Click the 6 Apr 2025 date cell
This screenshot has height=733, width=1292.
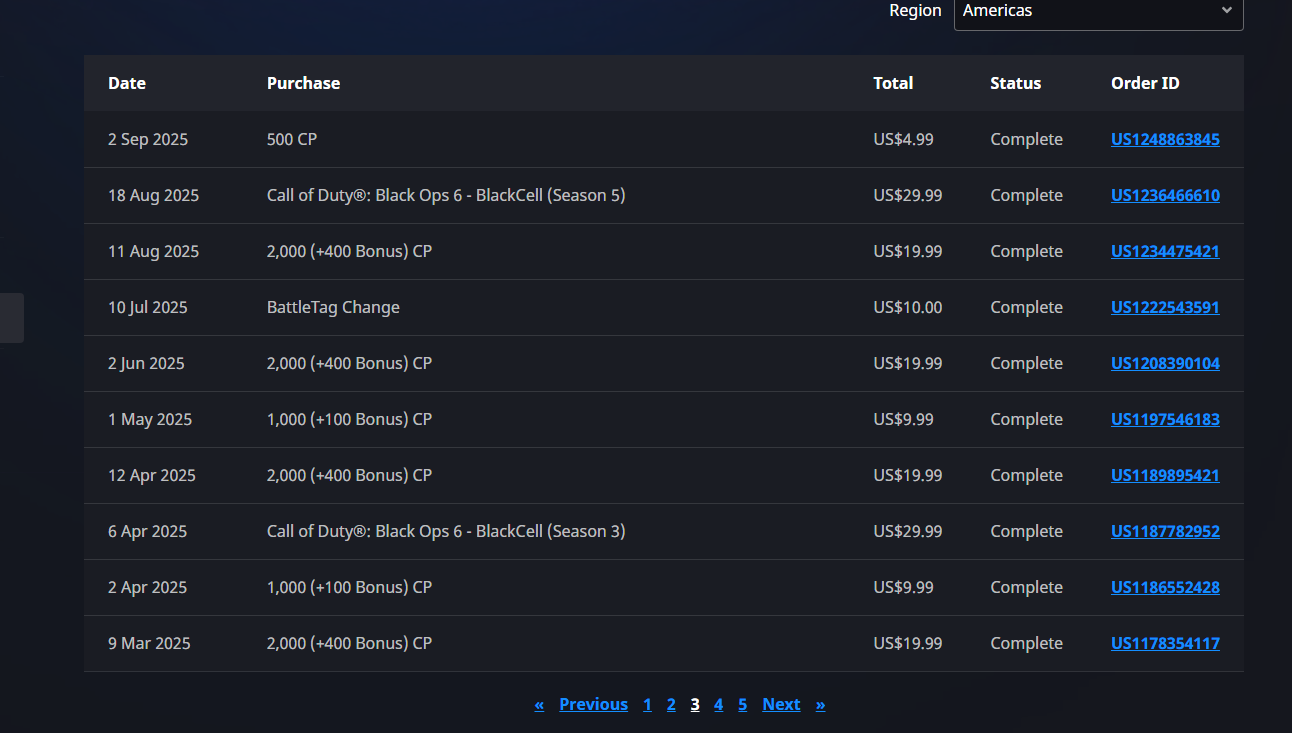[147, 531]
